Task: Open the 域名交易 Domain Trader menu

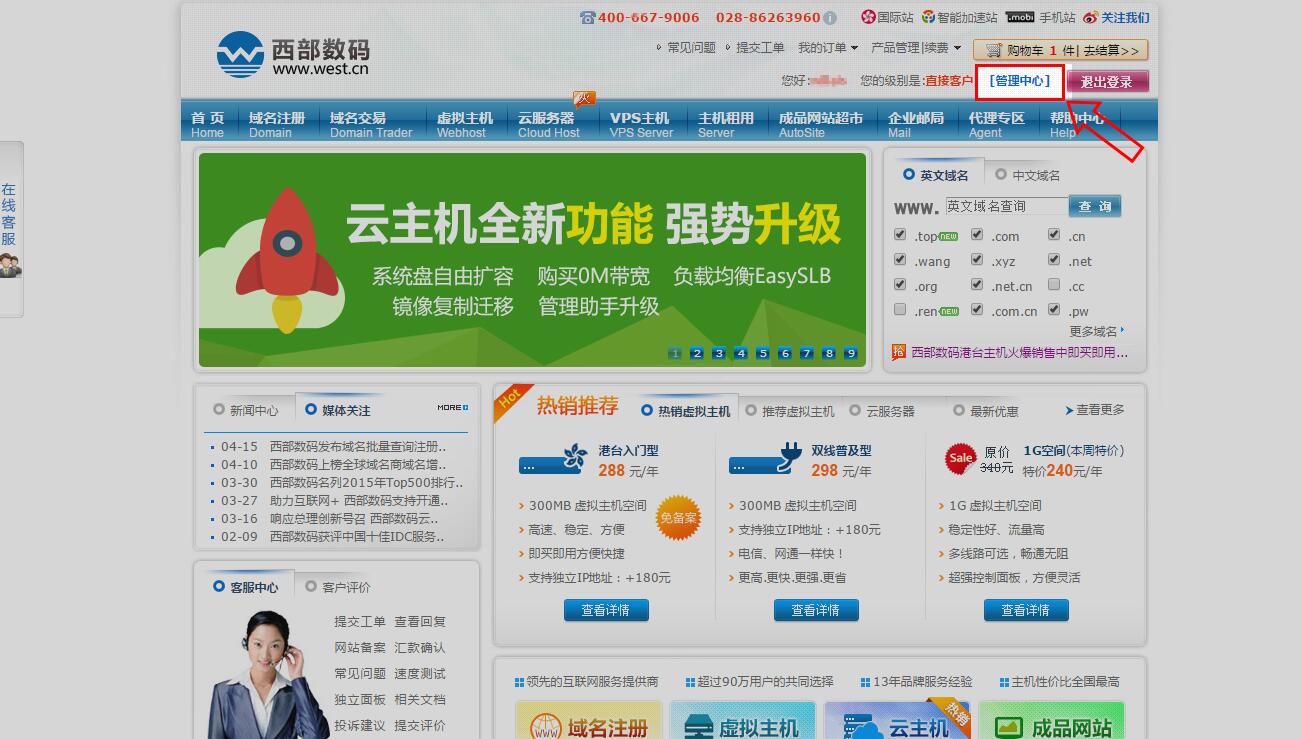Action: pyautogui.click(x=371, y=124)
